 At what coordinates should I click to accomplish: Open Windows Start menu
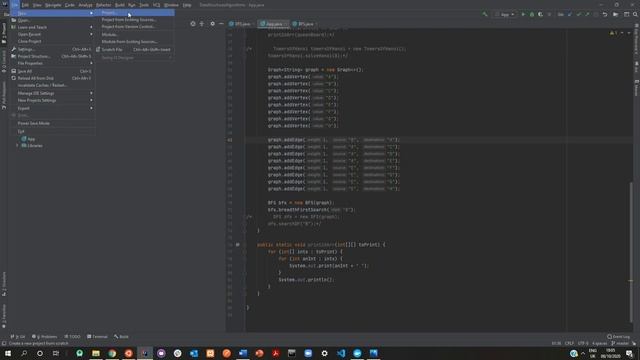click(x=8, y=353)
